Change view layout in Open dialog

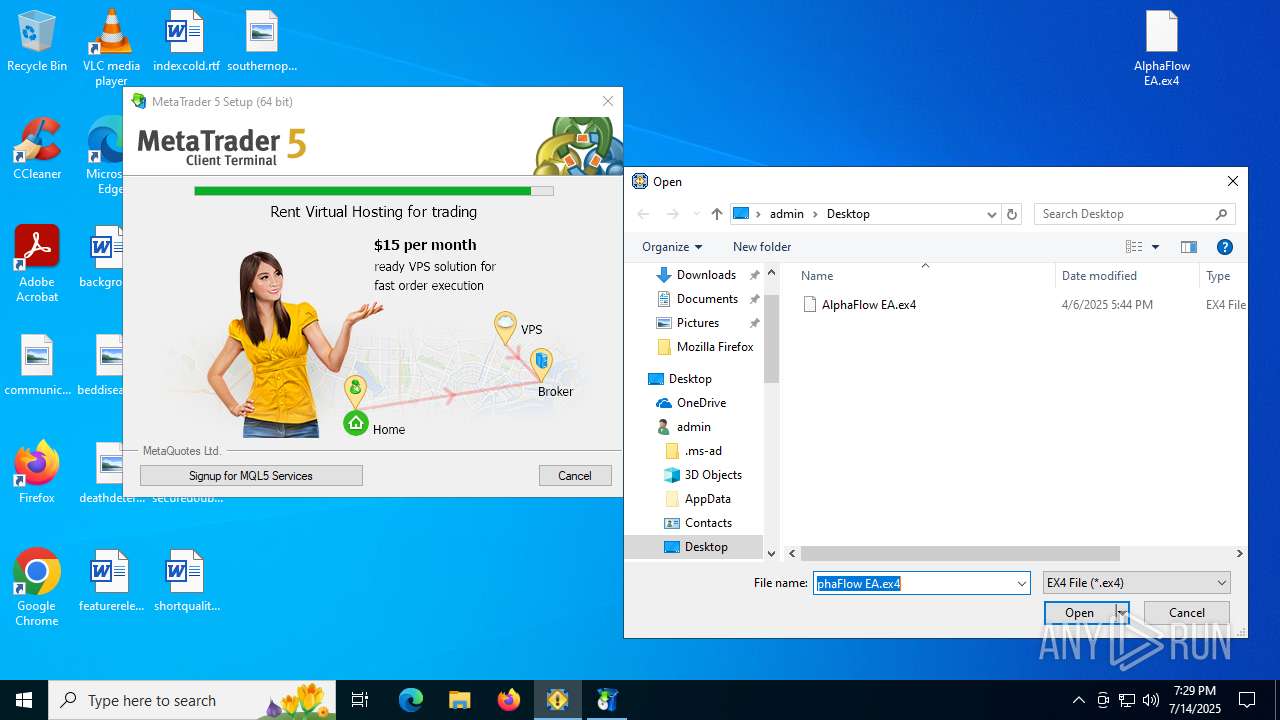point(1134,247)
